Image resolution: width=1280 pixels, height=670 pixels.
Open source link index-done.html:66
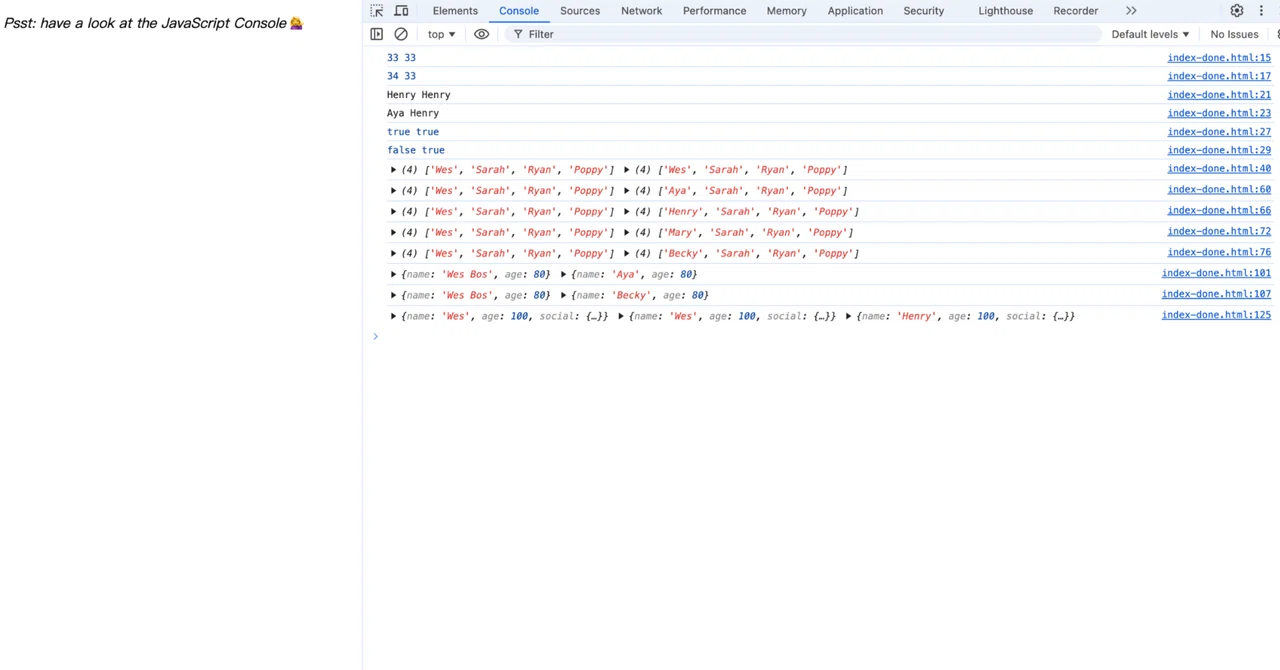pos(1219,211)
